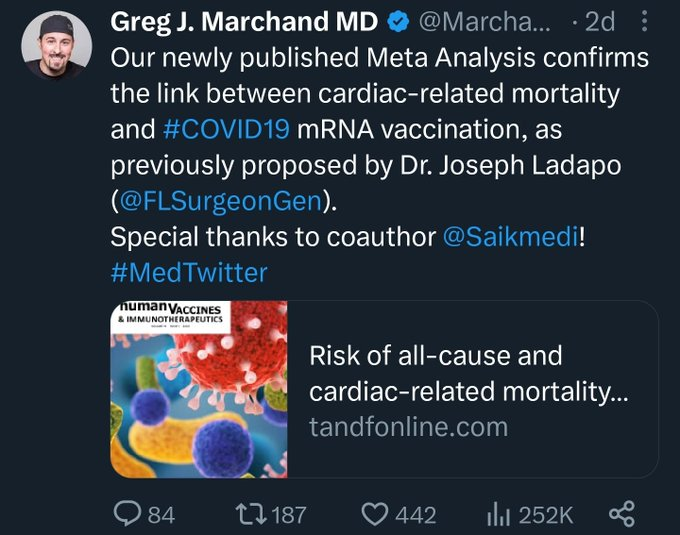
Task: Click the 252K views count
Action: 546,514
